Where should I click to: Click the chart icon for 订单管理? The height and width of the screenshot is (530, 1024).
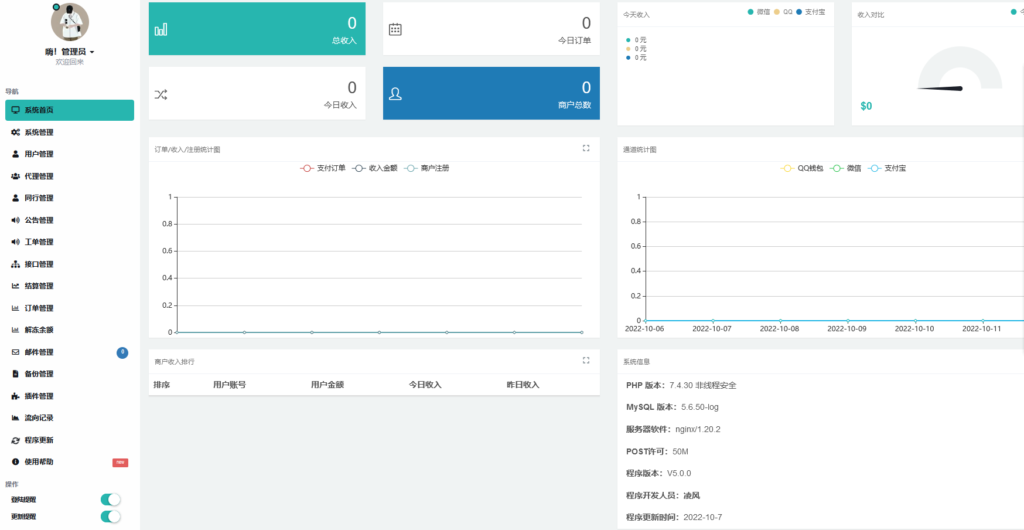[16, 308]
